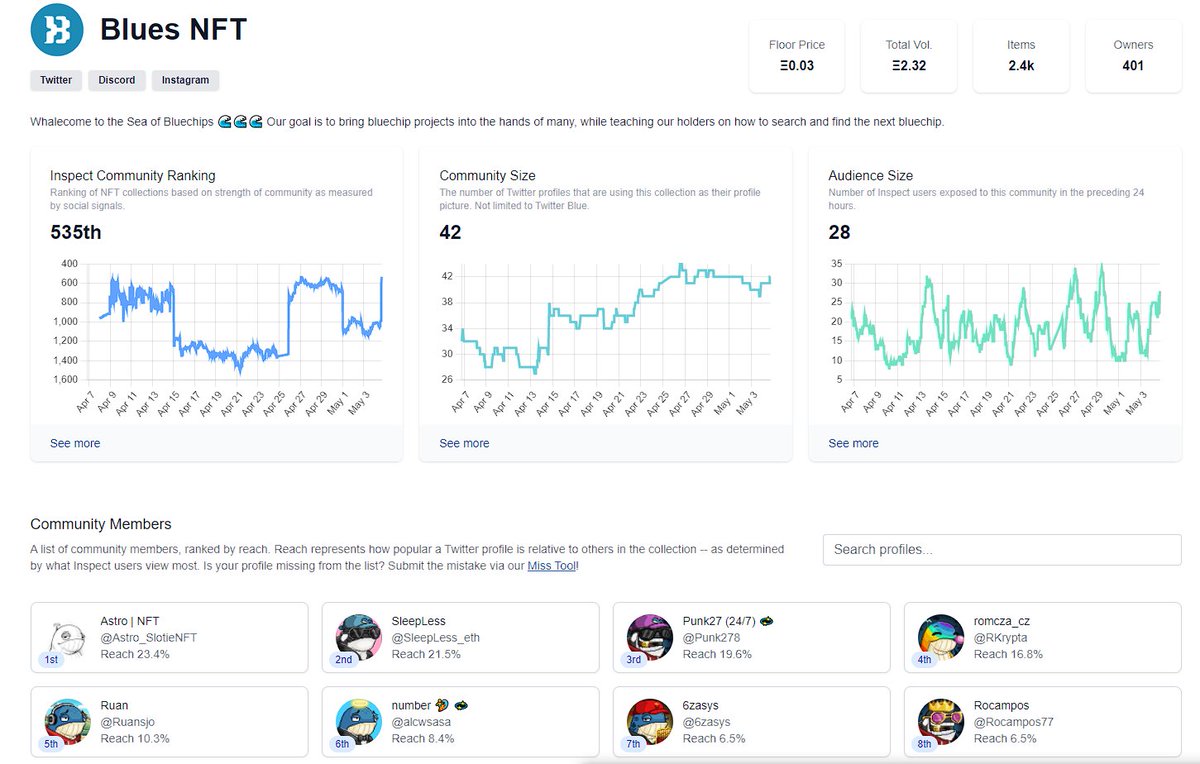The image size is (1200, 764).
Task: Click the Items stat card
Action: (1021, 56)
